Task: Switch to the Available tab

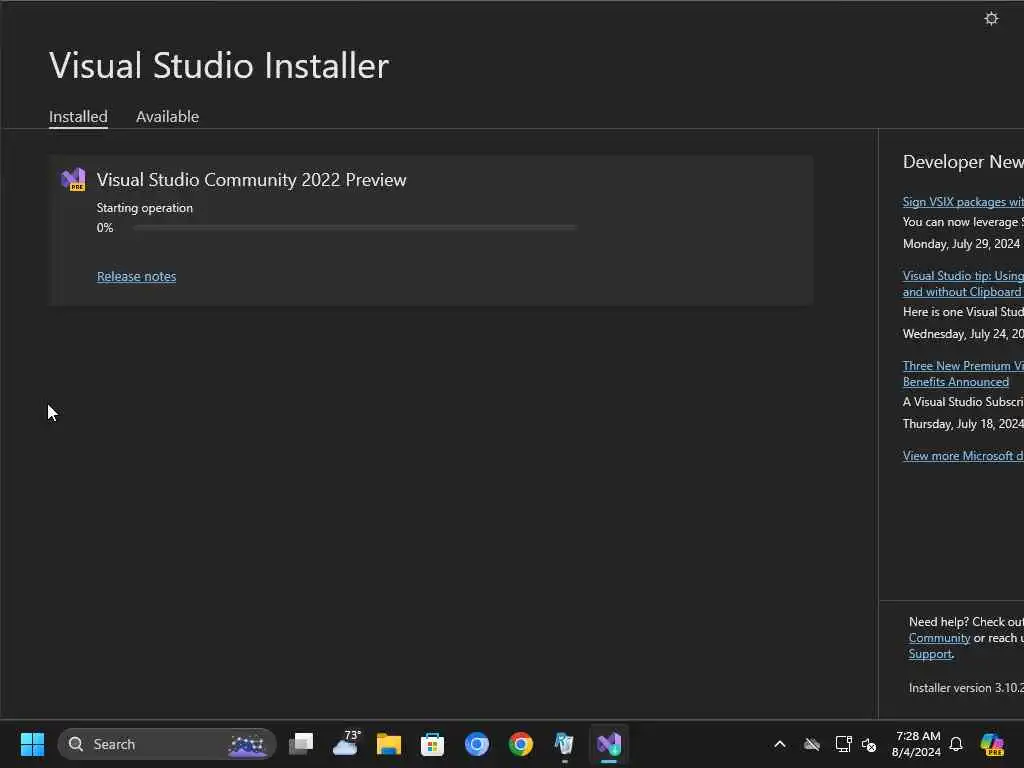Action: 167,116
